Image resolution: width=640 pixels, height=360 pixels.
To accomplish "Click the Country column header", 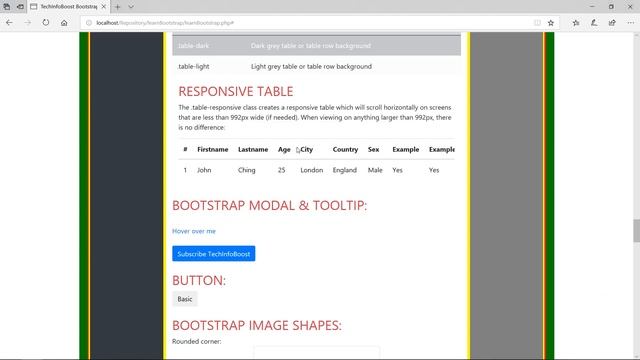I will tap(345, 149).
